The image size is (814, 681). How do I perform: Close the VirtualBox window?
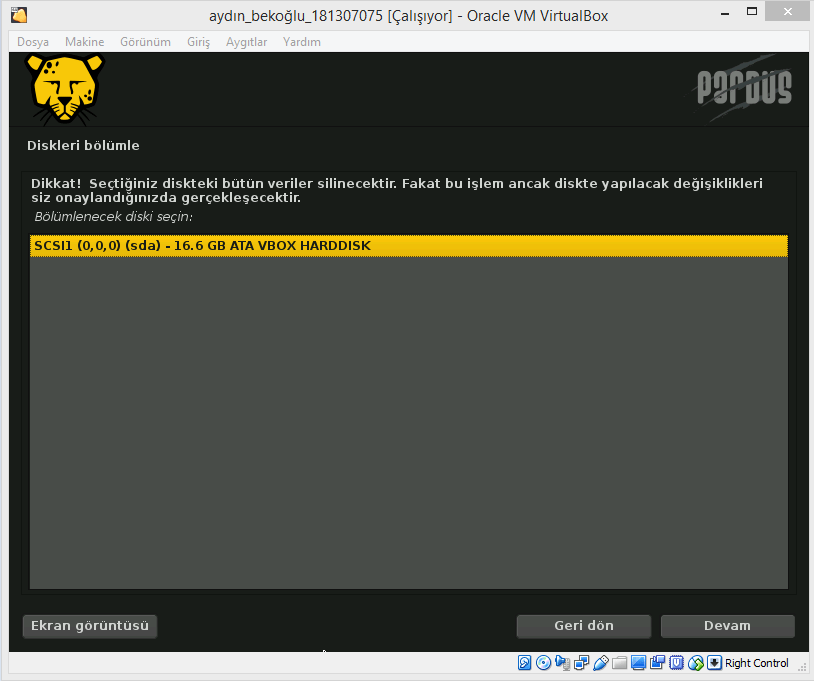tap(787, 11)
